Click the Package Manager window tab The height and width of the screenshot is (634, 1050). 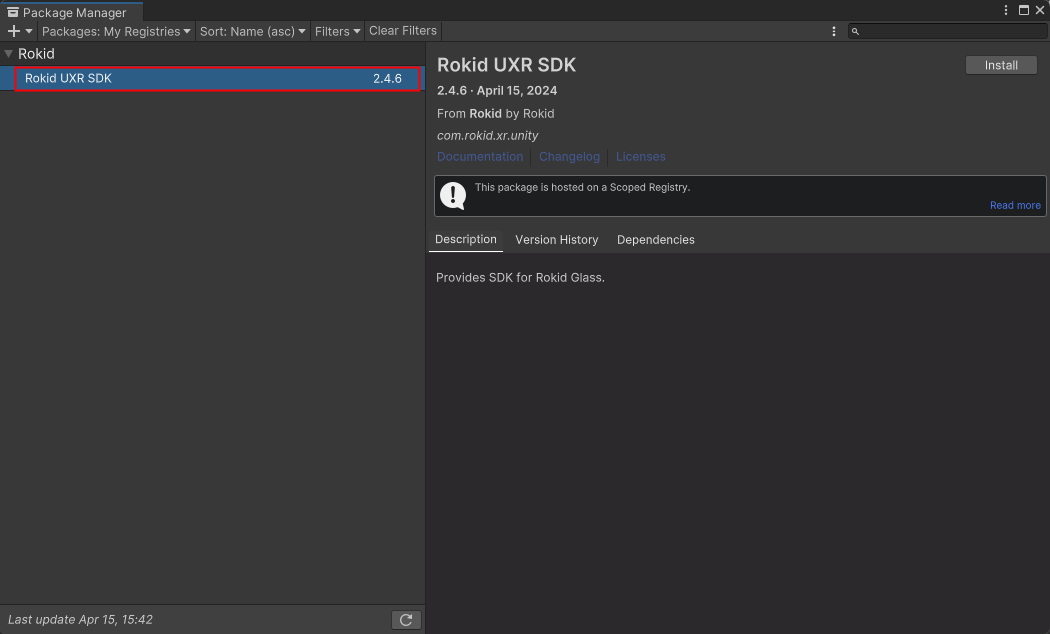(x=71, y=12)
